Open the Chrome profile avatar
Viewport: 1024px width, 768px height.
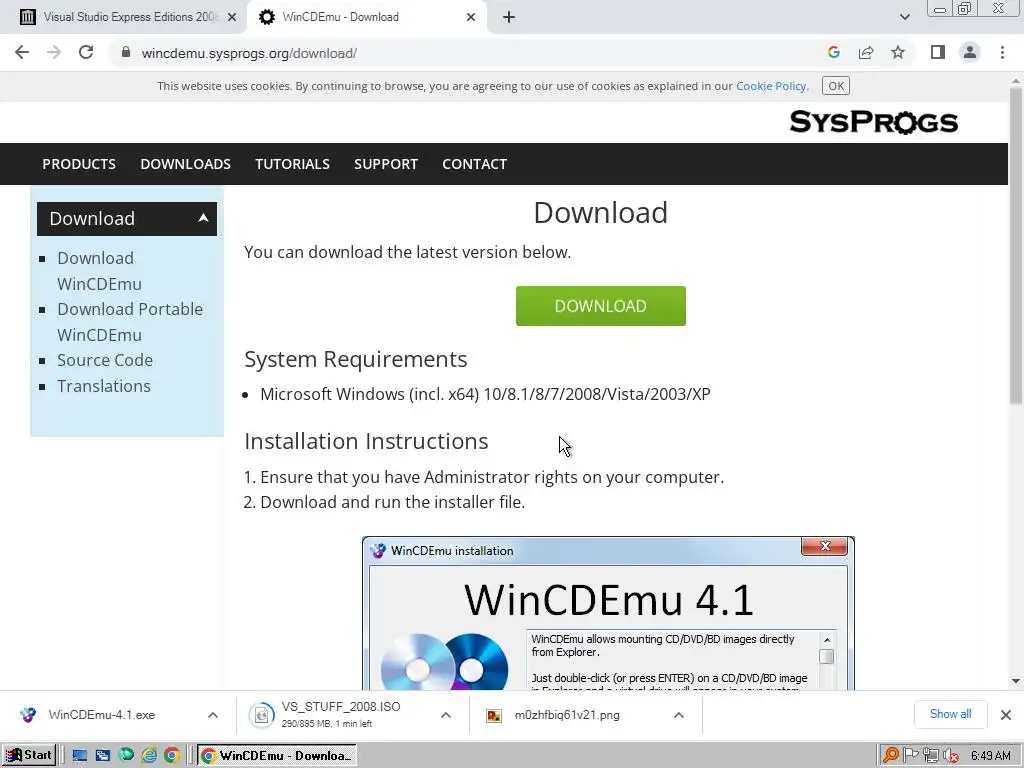tap(970, 53)
